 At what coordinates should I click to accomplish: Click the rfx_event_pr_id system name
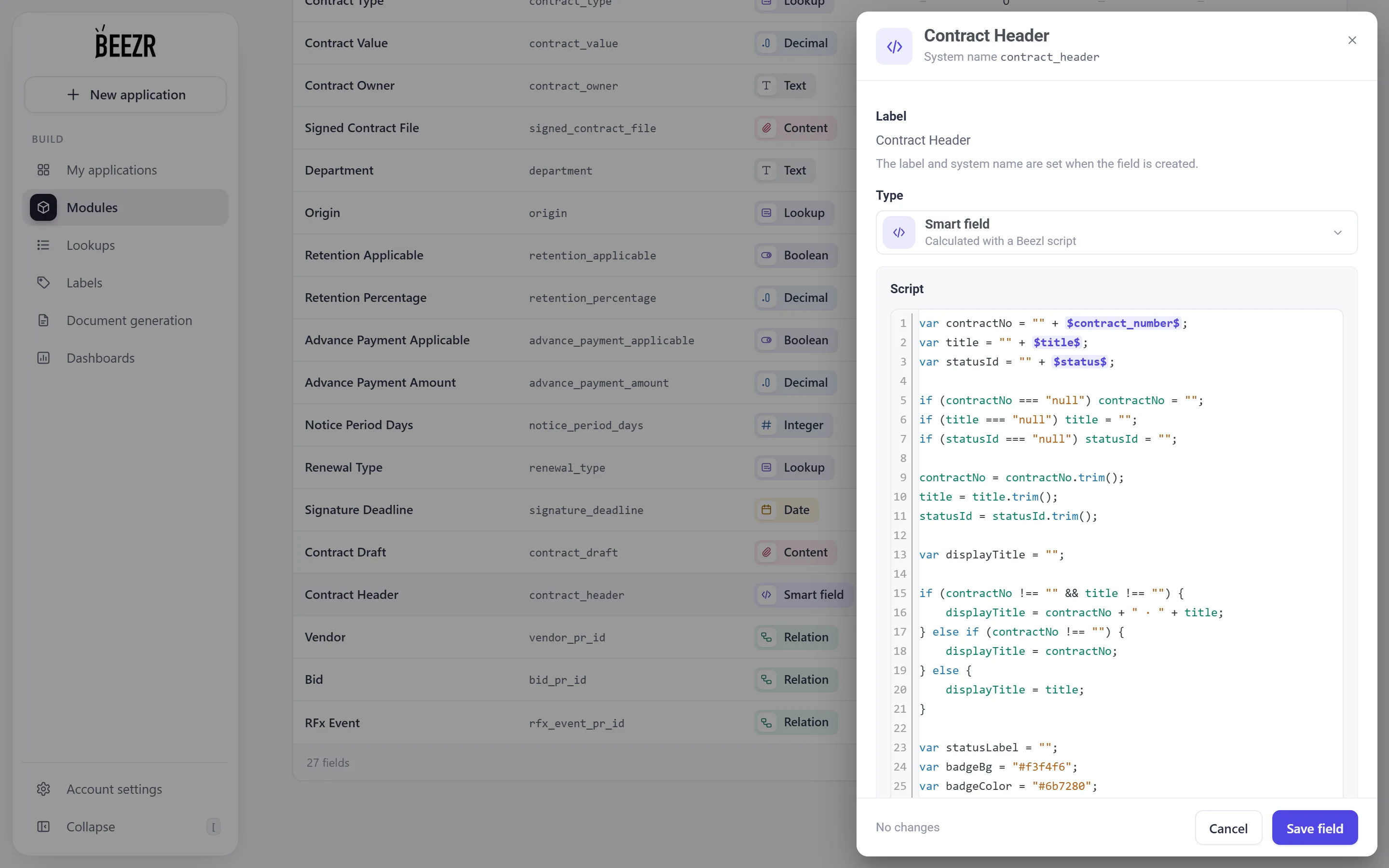point(576,723)
